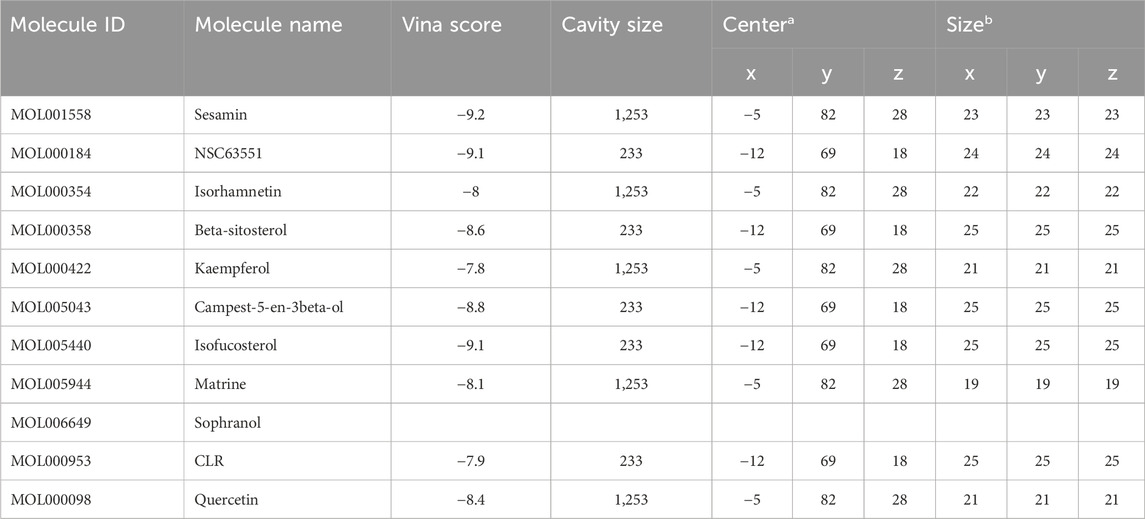The width and height of the screenshot is (1145, 519).
Task: Select the MOL000953 cell
Action: pos(92,461)
